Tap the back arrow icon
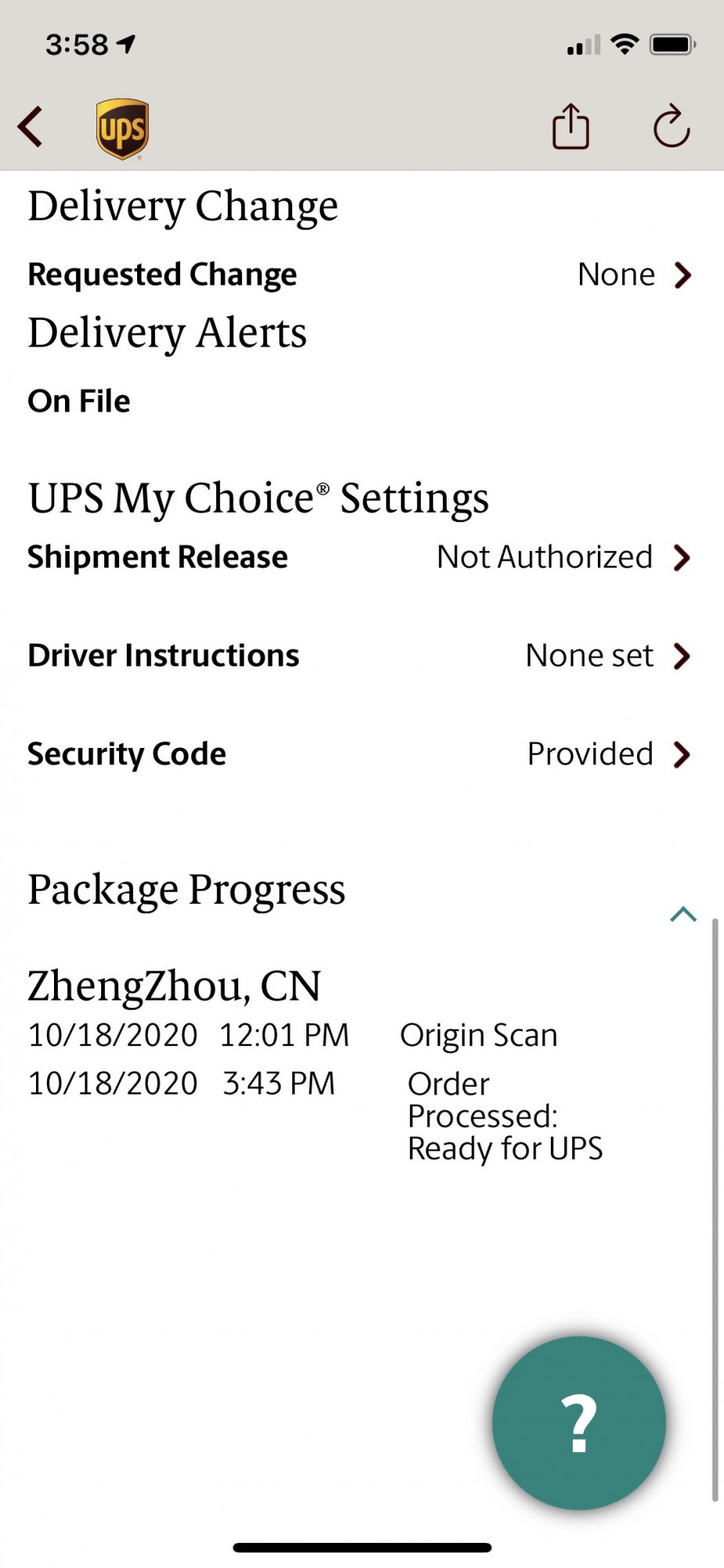724x1568 pixels. point(31,127)
